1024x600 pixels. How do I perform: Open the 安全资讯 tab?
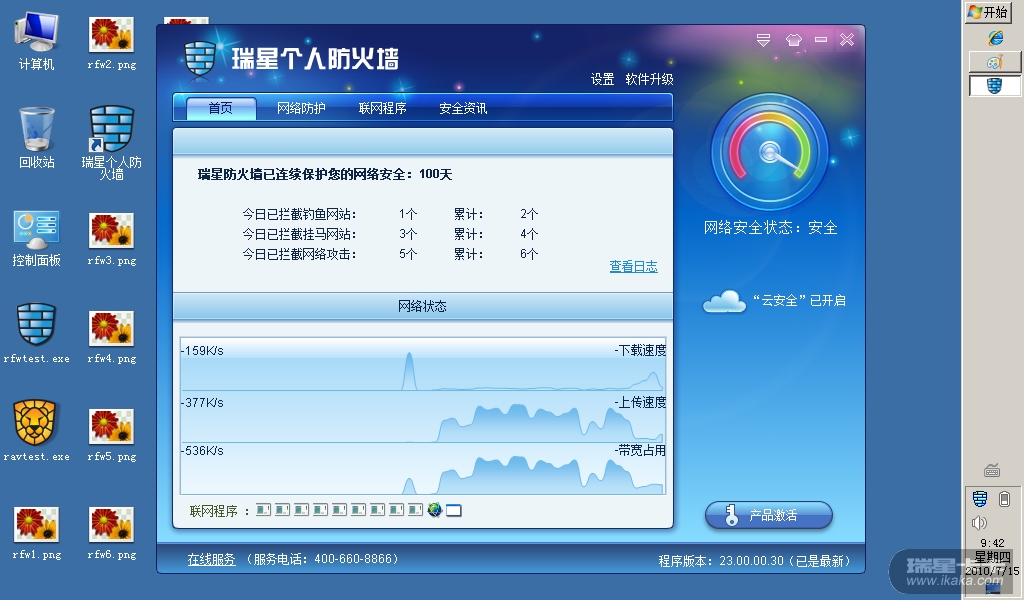click(x=463, y=108)
